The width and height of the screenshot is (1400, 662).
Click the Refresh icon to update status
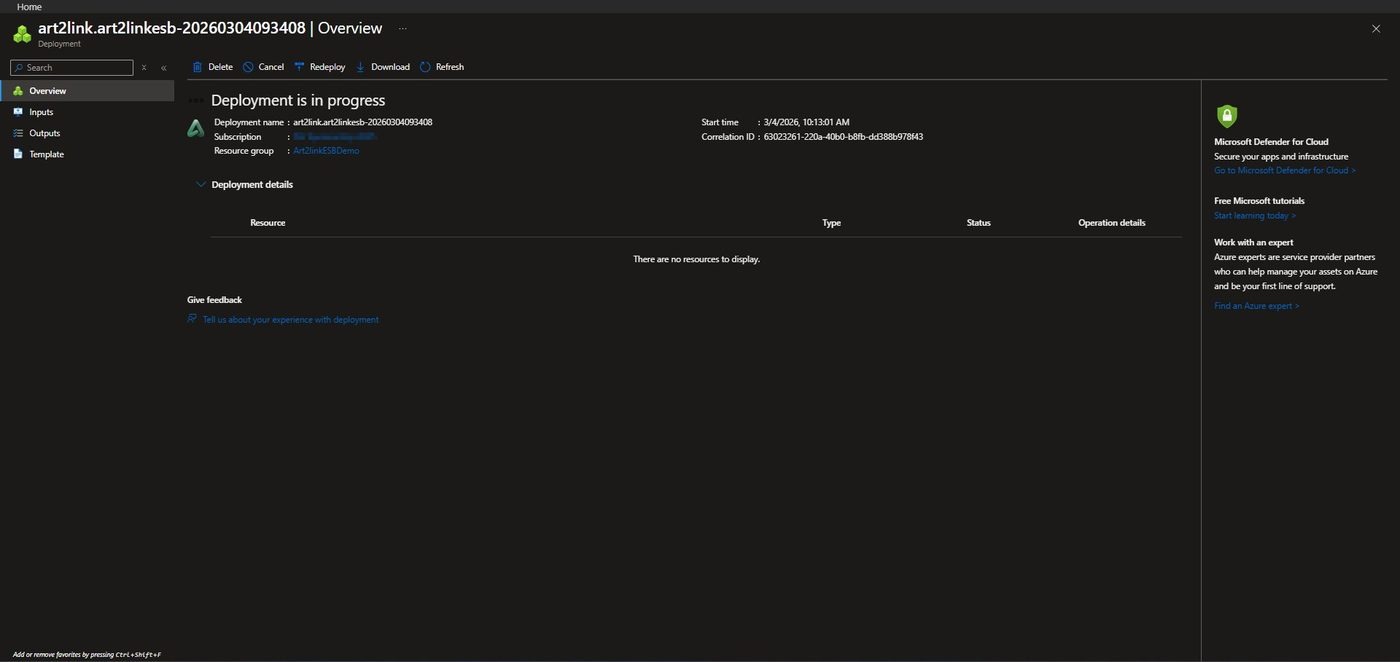(x=424, y=67)
